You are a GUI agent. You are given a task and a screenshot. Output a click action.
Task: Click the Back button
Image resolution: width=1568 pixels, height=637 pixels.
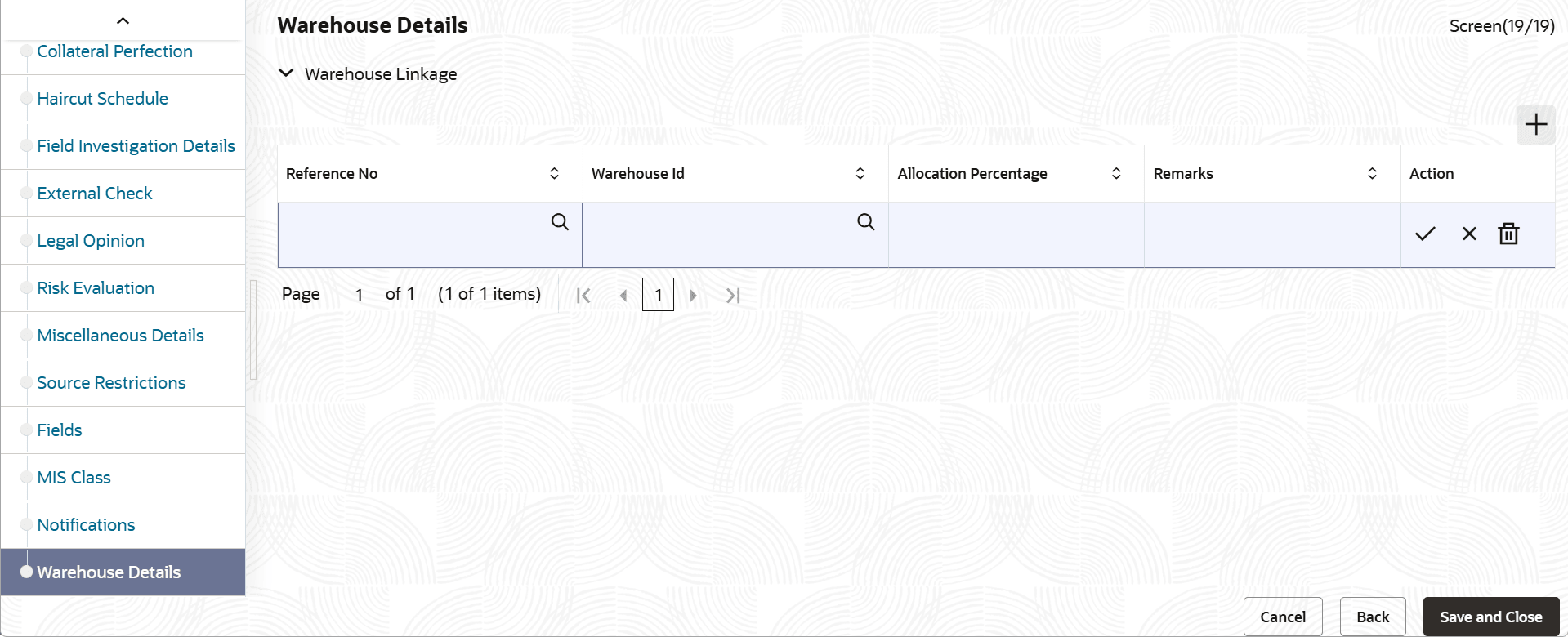point(1372,617)
